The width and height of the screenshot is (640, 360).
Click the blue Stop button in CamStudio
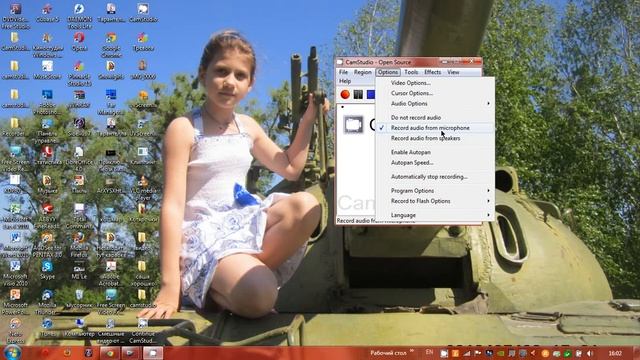click(x=371, y=94)
